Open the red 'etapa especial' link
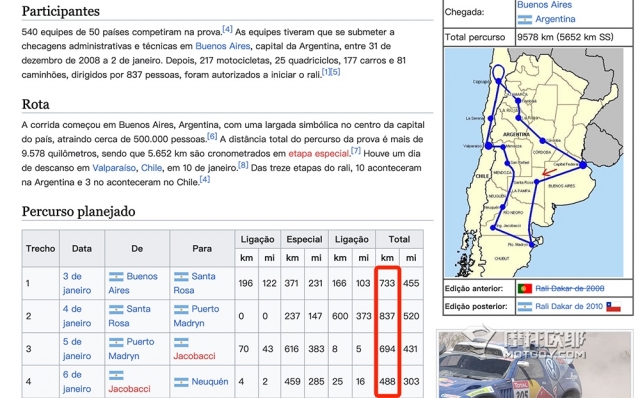Image resolution: width=640 pixels, height=398 pixels. (x=319, y=154)
